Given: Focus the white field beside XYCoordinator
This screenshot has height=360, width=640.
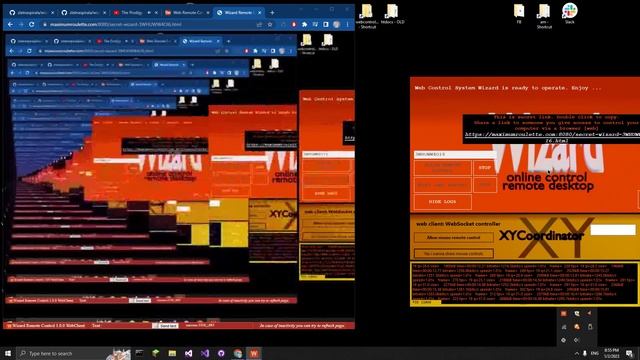Looking at the screenshot, I should point(613,230).
